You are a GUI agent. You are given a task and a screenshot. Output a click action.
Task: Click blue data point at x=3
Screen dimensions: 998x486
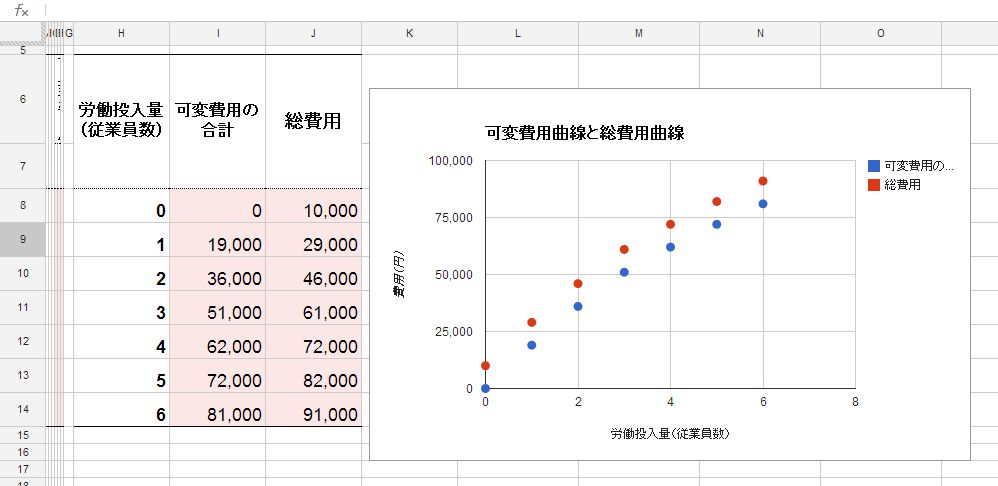624,272
